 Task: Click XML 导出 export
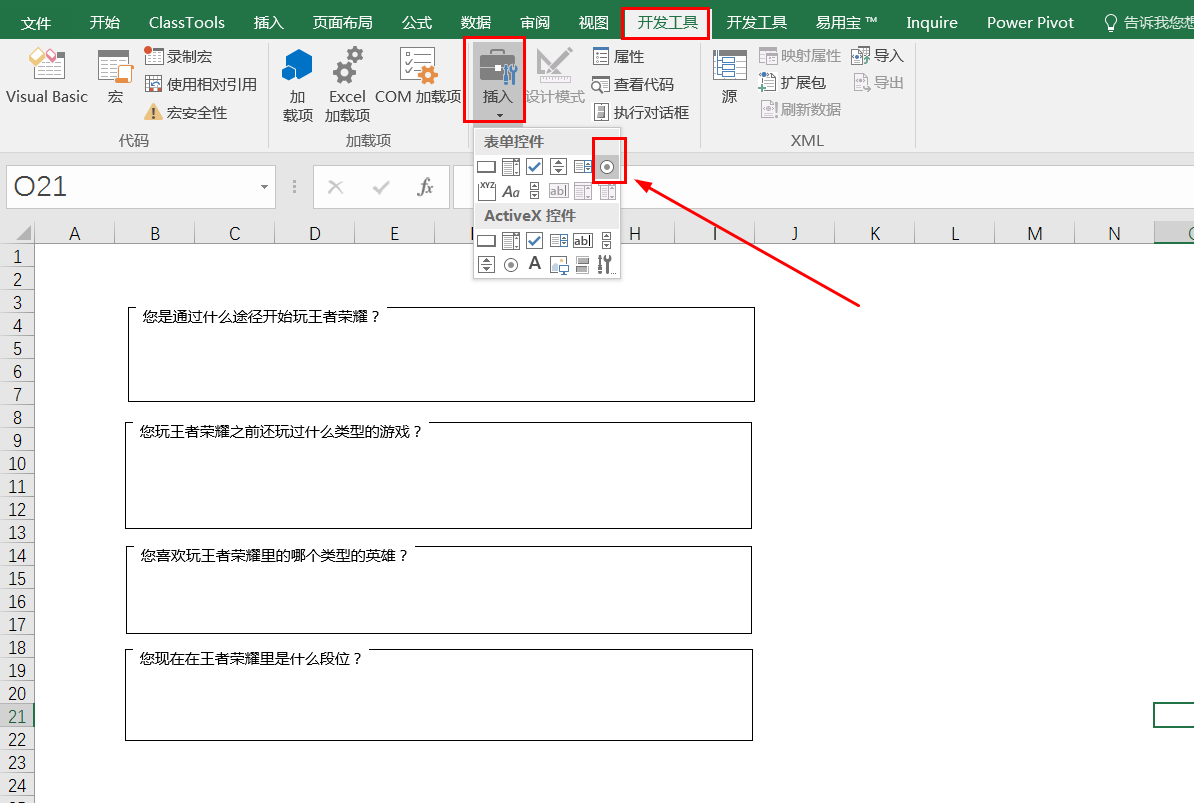click(x=877, y=82)
